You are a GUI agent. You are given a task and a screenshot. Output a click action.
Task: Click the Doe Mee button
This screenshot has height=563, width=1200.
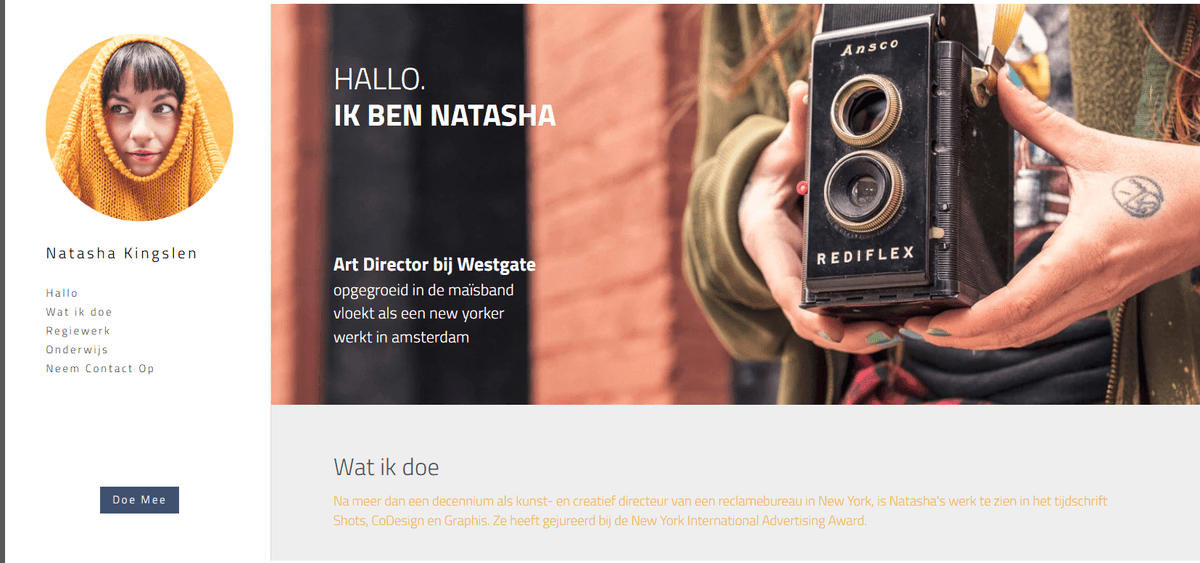139,500
